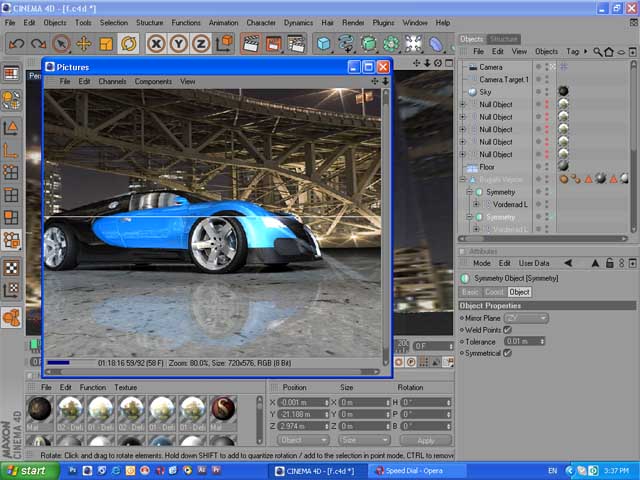Open Channels menu in Pictures window

[112, 81]
